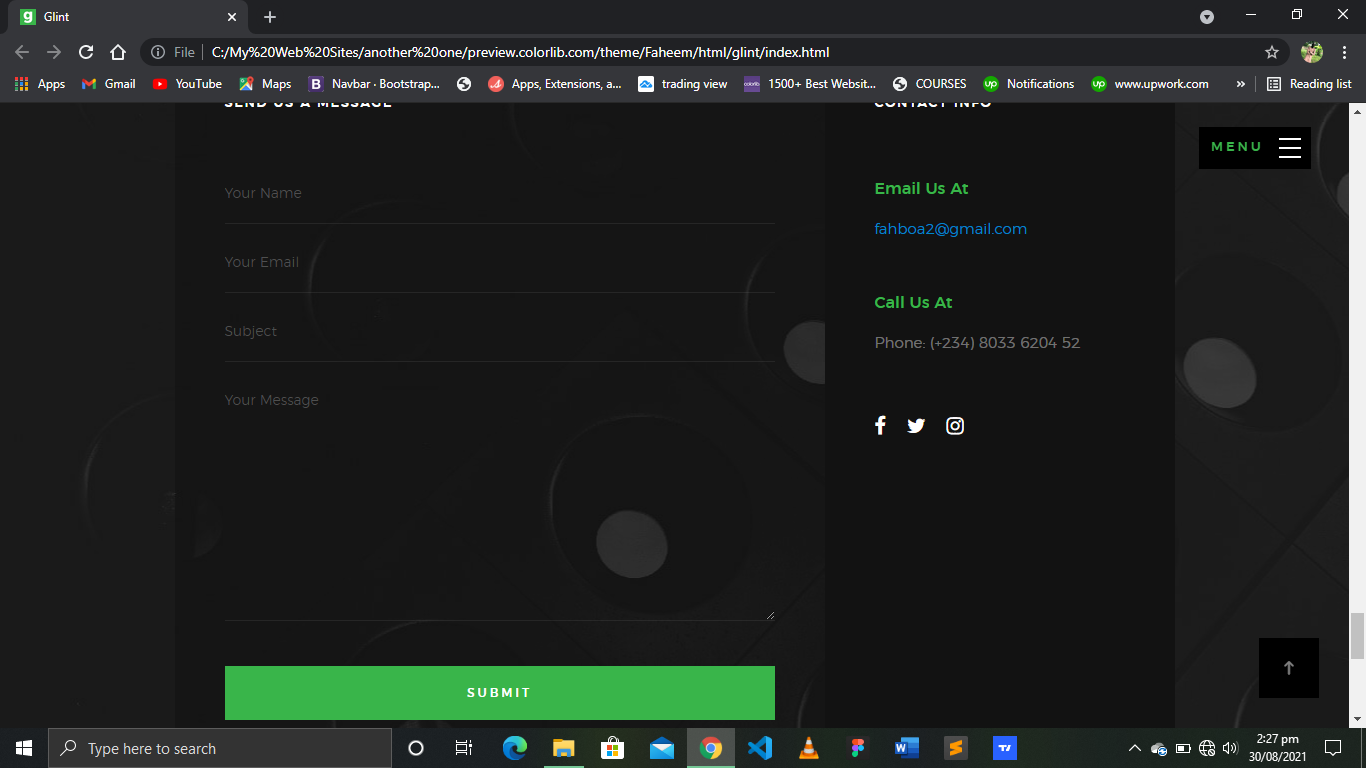Open the Facebook social icon

coord(880,425)
